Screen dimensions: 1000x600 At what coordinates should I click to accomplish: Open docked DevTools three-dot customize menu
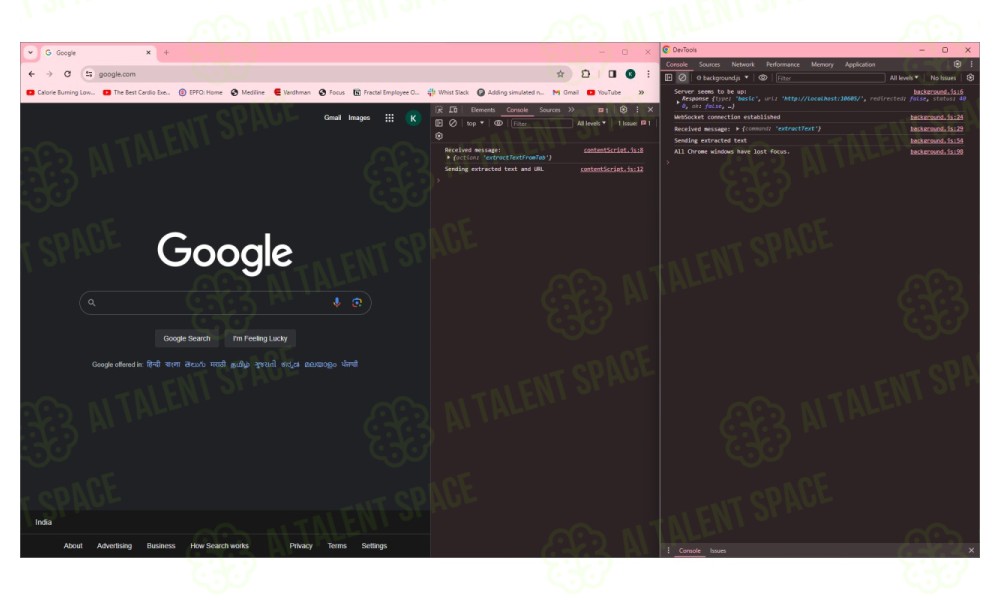[x=637, y=110]
